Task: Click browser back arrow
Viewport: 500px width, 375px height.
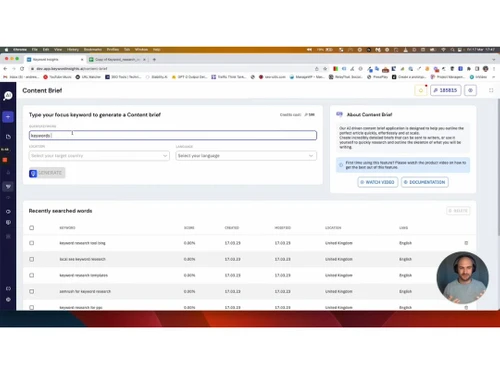Action: (5, 69)
